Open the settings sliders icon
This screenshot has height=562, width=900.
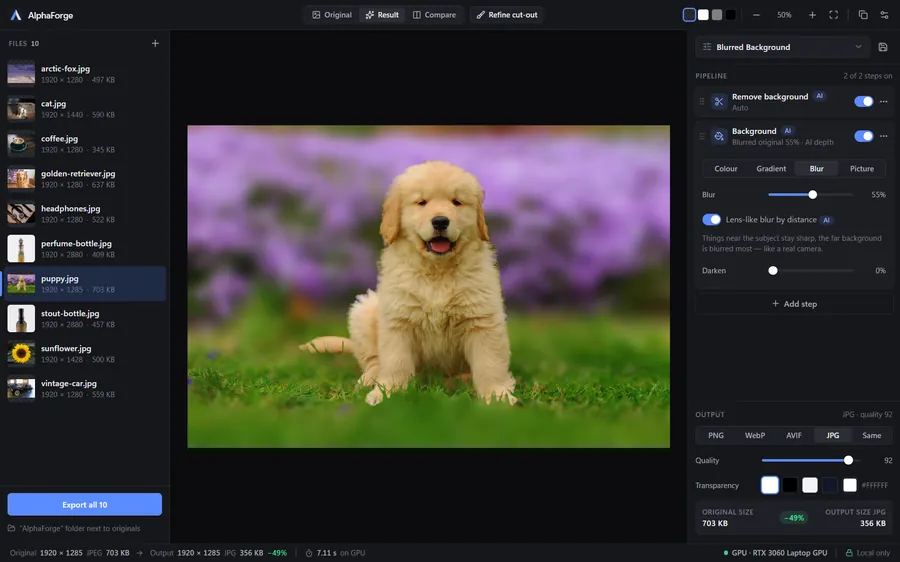(884, 15)
